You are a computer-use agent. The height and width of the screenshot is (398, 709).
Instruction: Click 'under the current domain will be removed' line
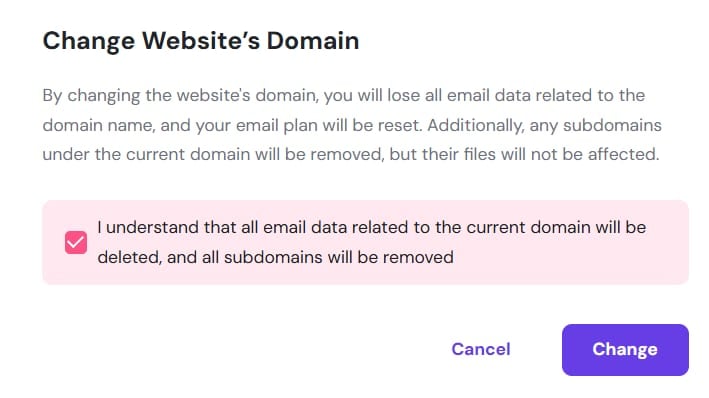(213, 154)
